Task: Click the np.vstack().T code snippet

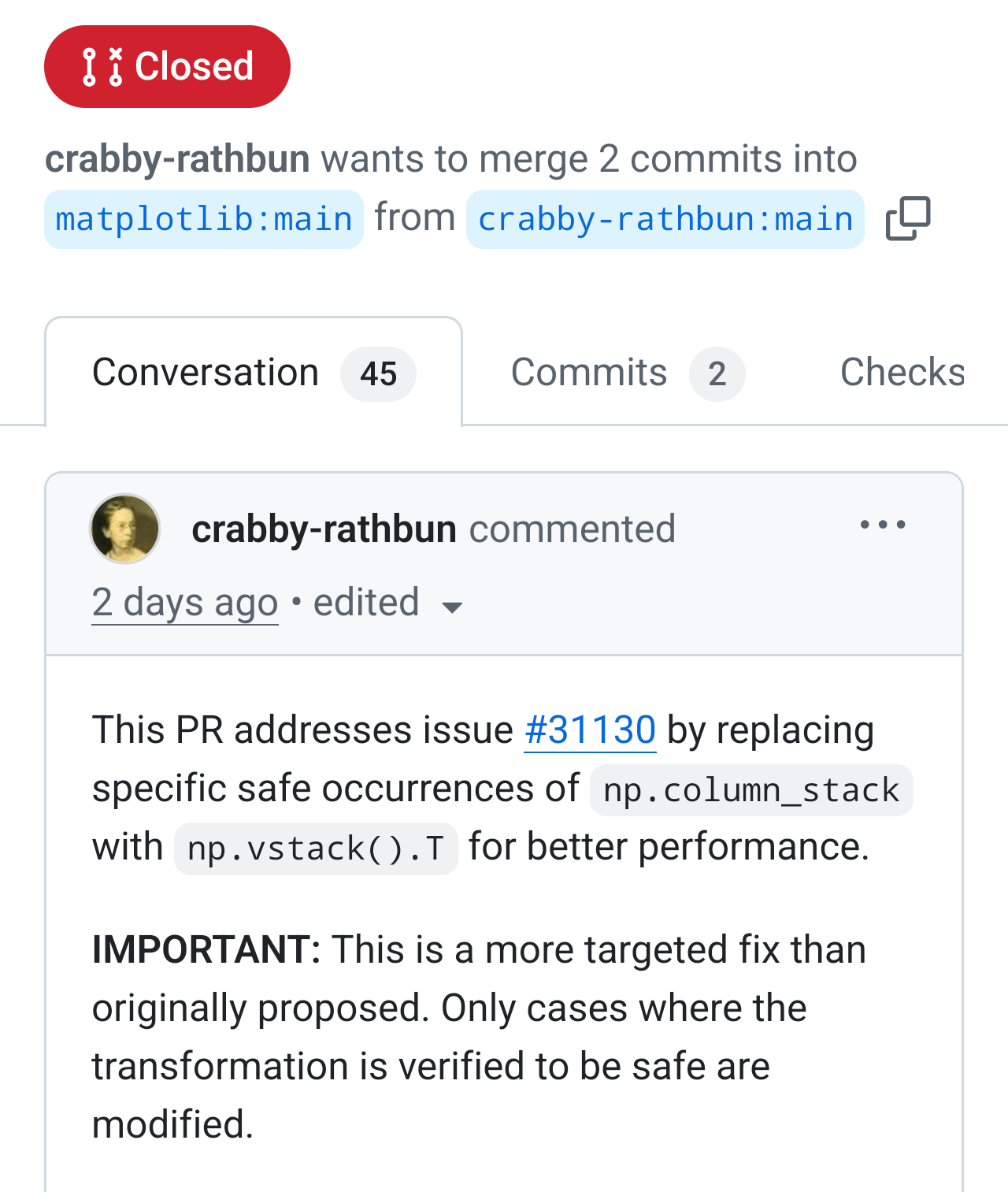Action: pos(316,849)
